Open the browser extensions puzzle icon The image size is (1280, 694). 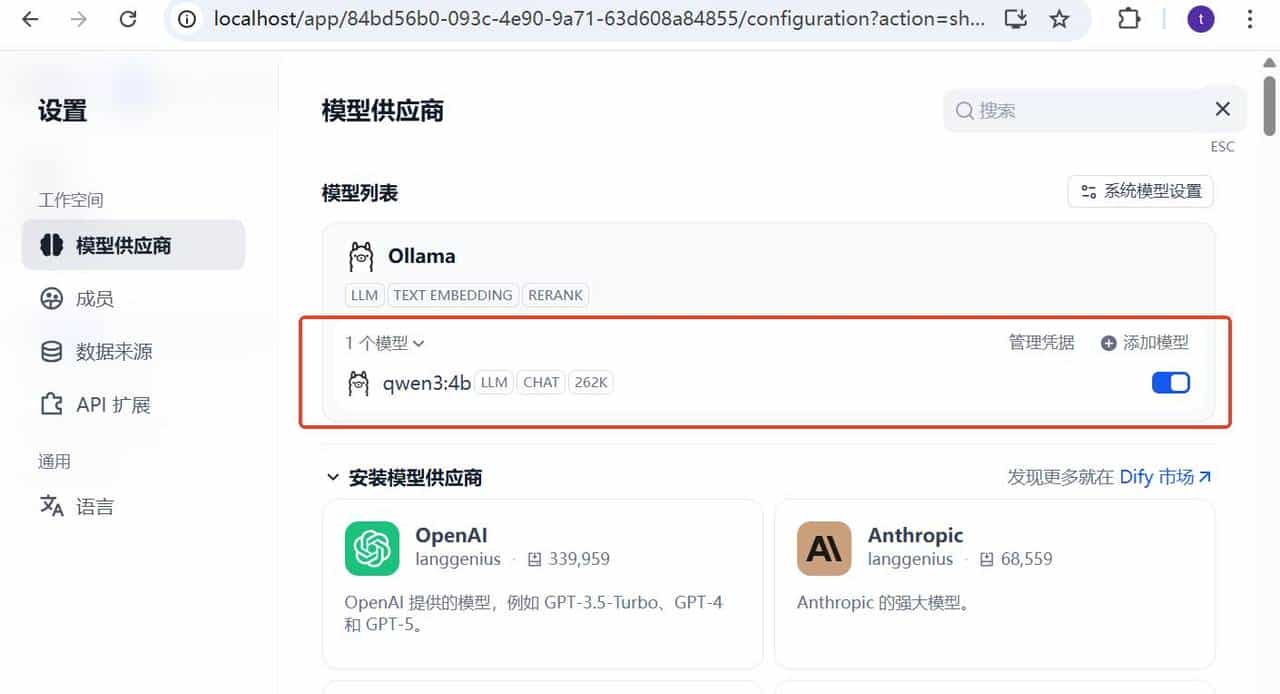(1129, 19)
